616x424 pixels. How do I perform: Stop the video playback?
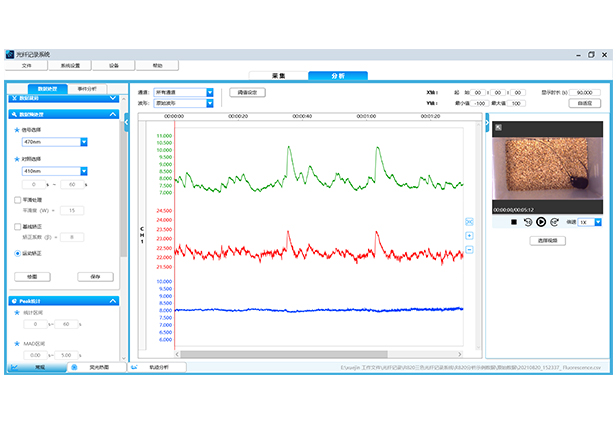(513, 222)
